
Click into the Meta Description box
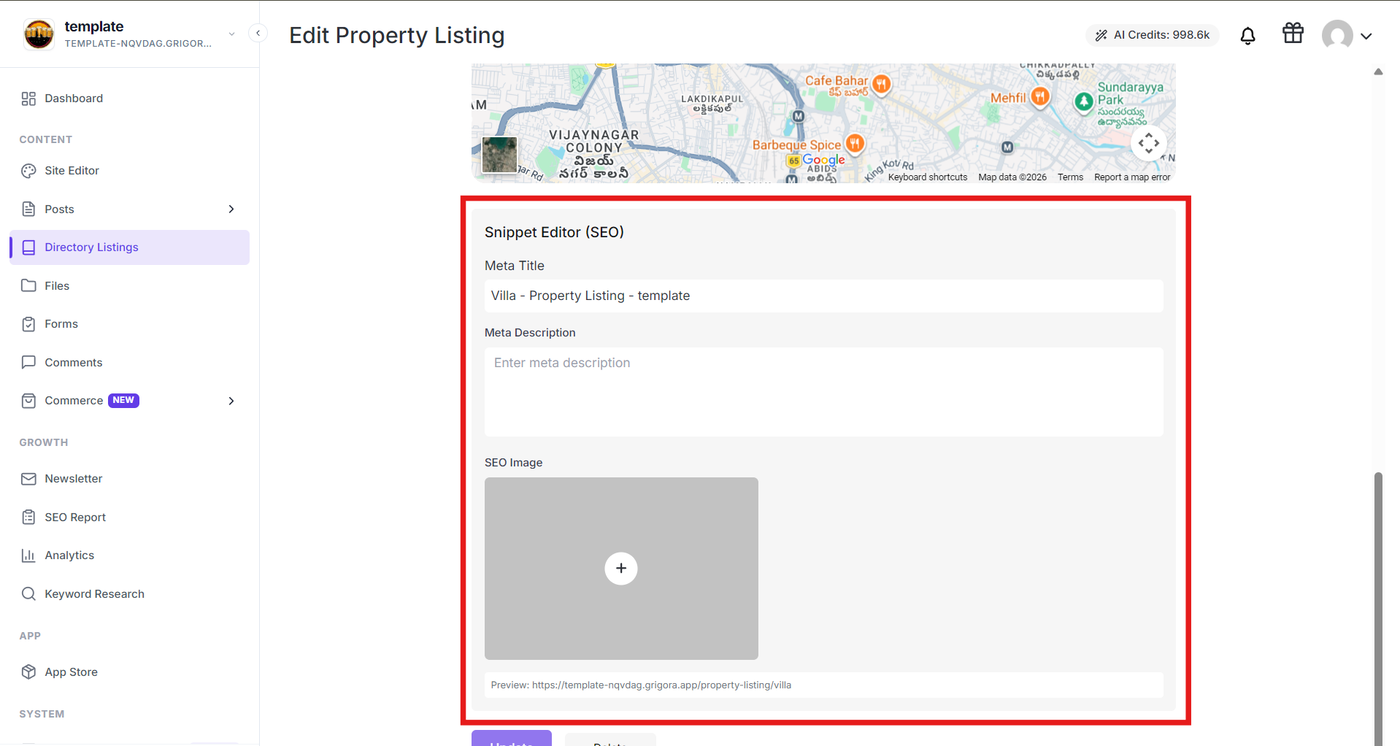click(x=824, y=392)
